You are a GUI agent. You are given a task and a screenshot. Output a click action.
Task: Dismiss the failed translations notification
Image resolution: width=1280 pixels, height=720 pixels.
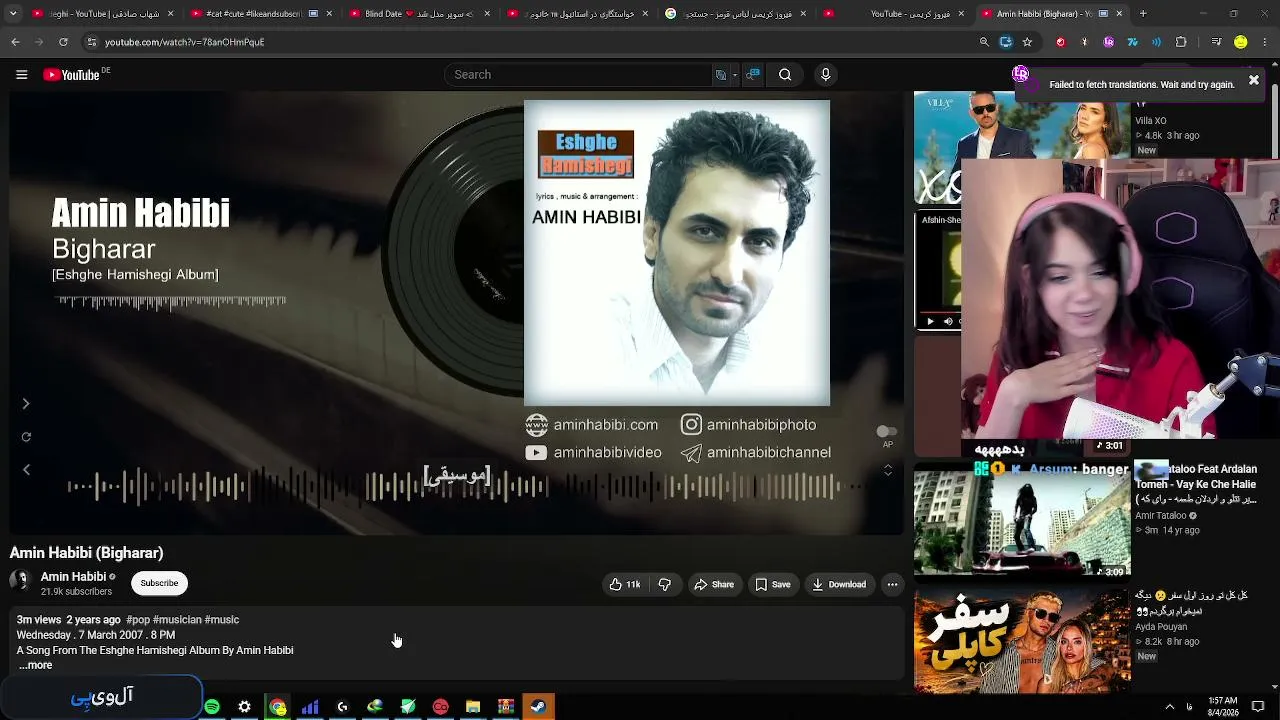tap(1253, 81)
